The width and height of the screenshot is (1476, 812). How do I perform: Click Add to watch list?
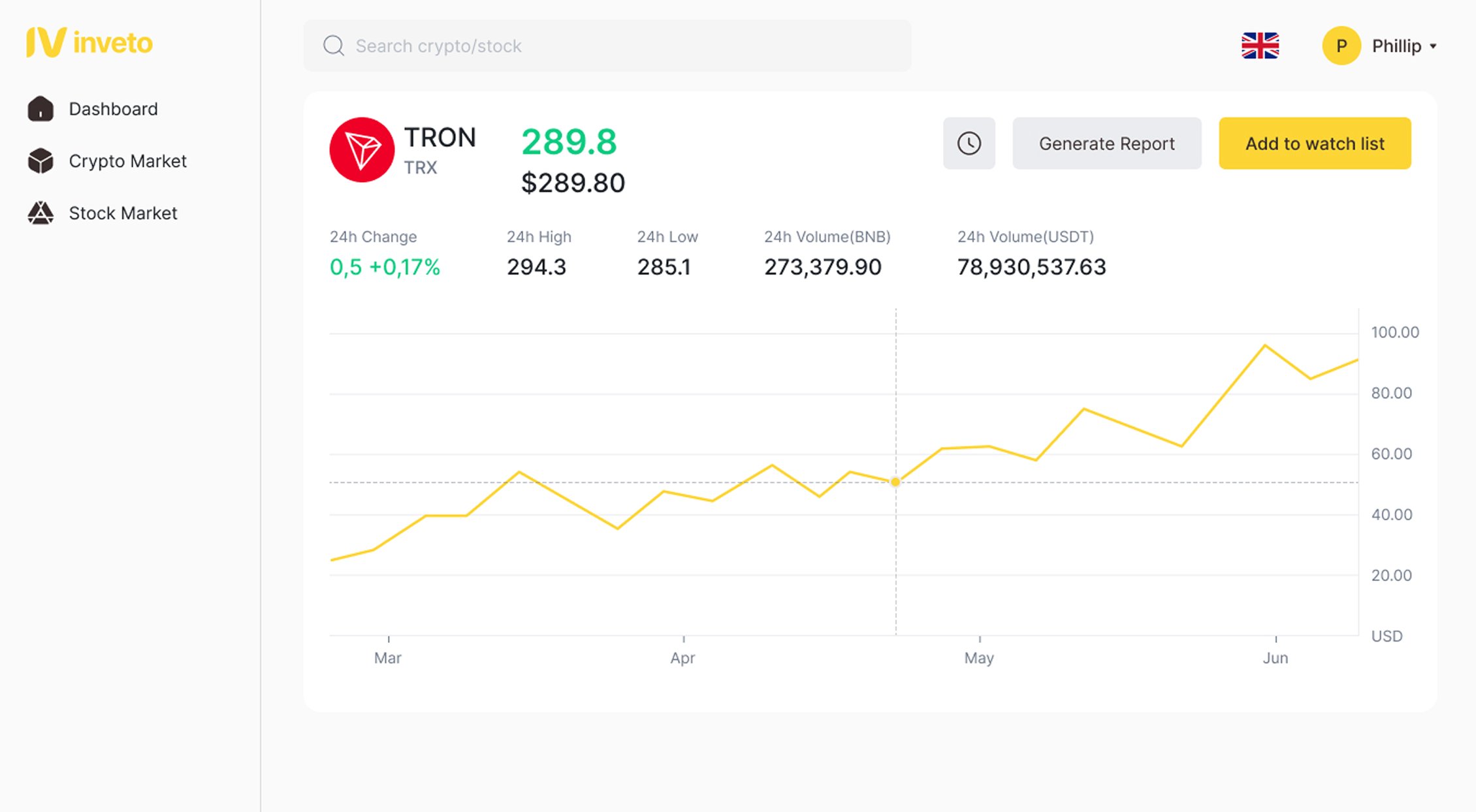point(1314,144)
